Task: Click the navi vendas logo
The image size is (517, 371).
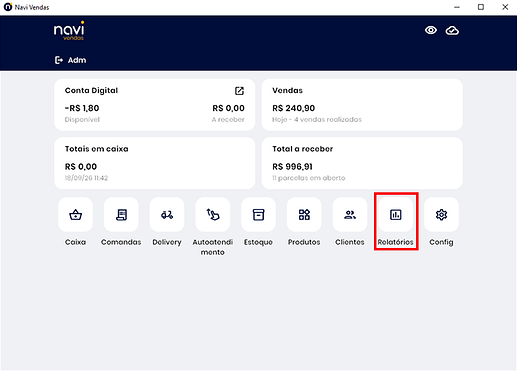Action: click(69, 31)
